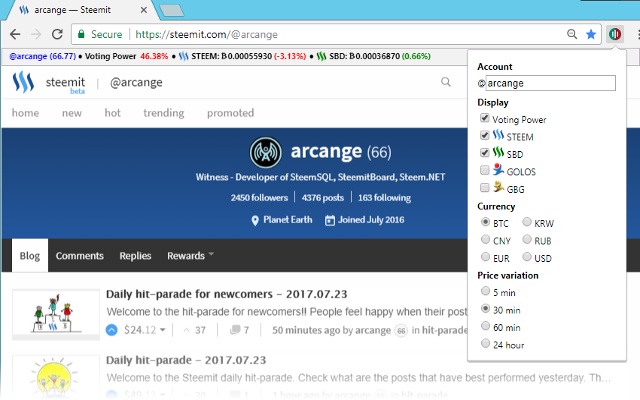Set price variation to 30 min
This screenshot has height=400, width=640.
485,309
